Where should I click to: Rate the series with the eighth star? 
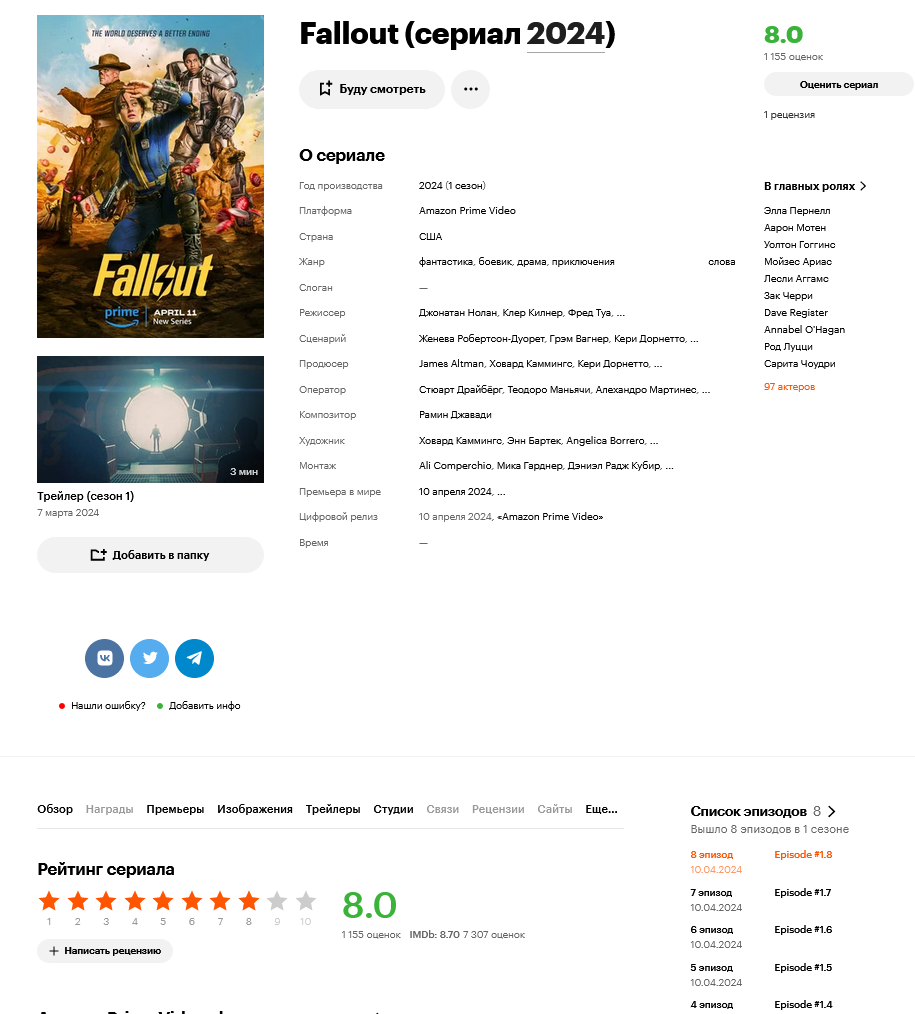(248, 900)
